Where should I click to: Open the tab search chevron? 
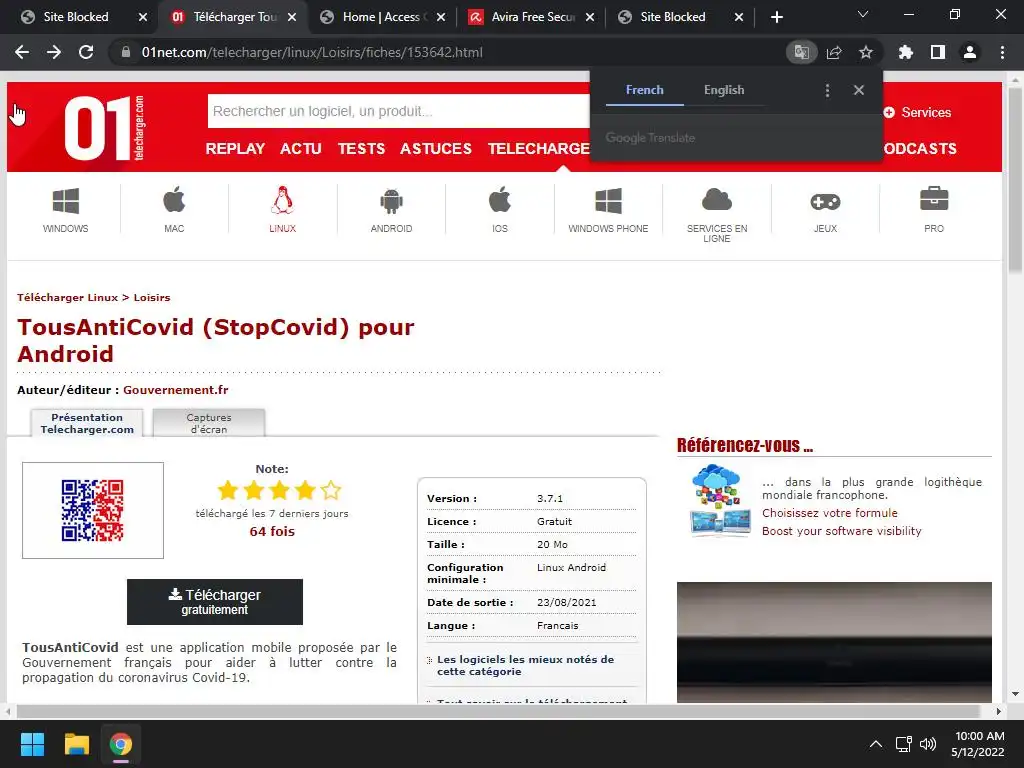coord(863,14)
